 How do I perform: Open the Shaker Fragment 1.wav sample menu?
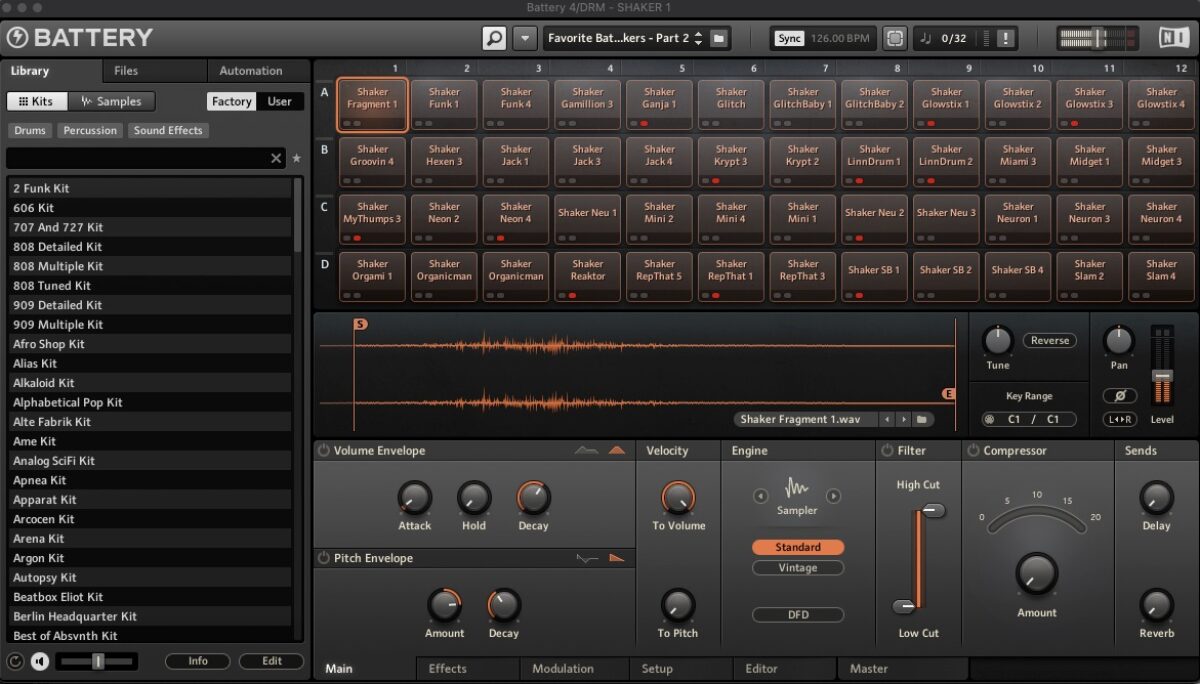coord(805,420)
